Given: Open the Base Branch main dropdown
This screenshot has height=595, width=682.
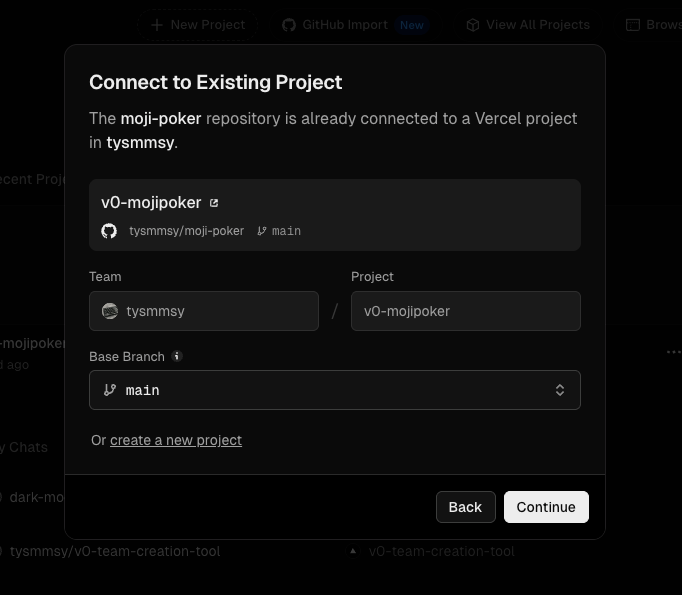Looking at the screenshot, I should [334, 390].
